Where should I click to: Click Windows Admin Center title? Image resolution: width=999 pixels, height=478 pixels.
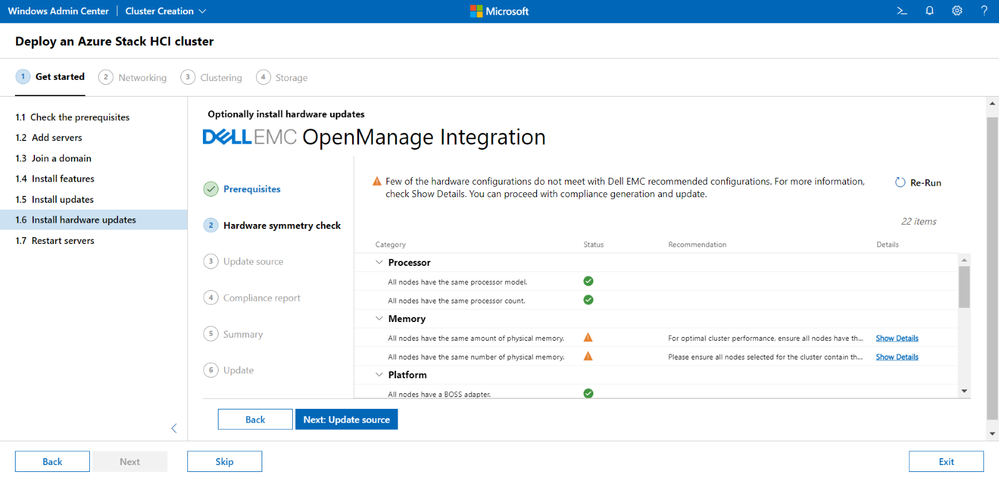pyautogui.click(x=58, y=11)
